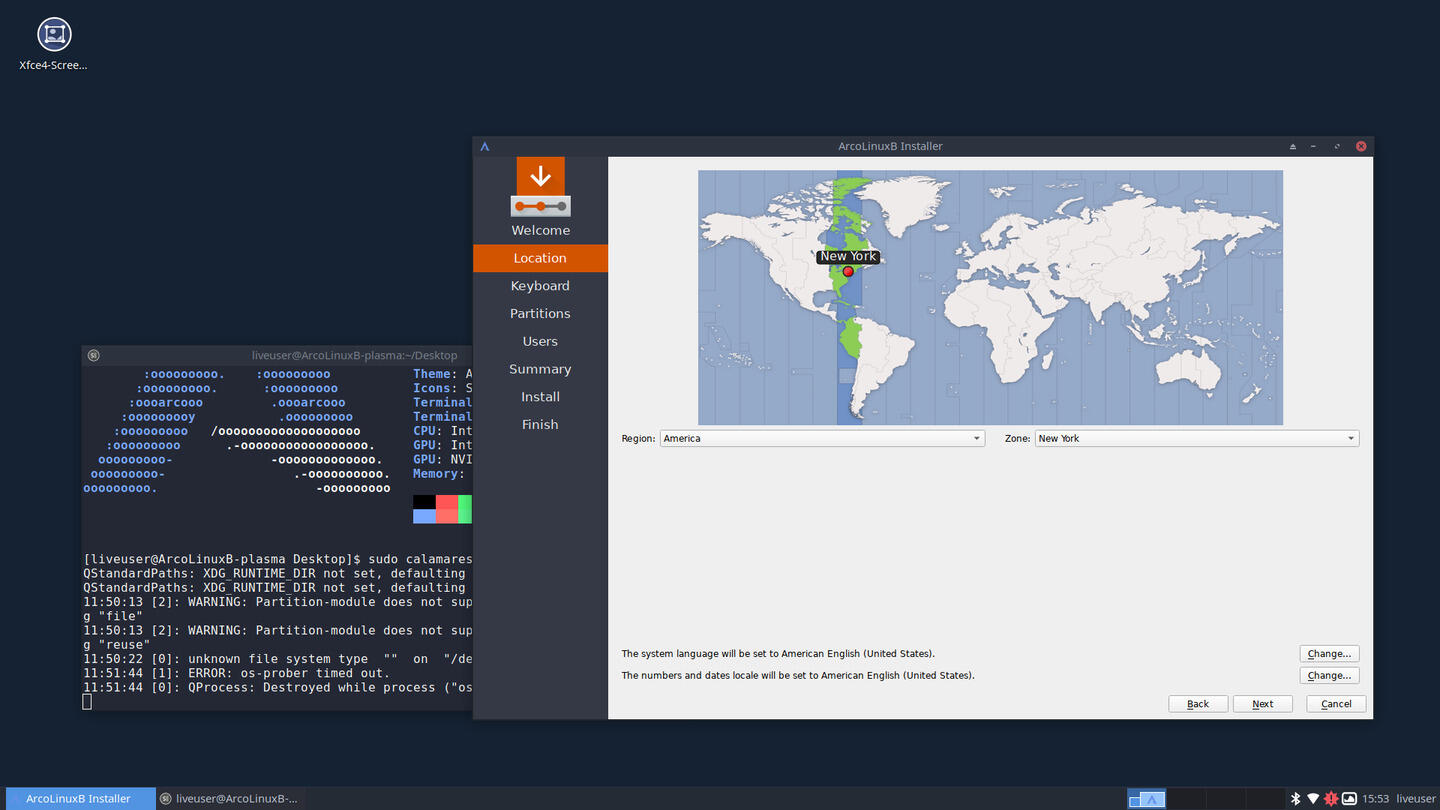Select the Finish step in sidebar
The width and height of the screenshot is (1440, 810).
540,424
